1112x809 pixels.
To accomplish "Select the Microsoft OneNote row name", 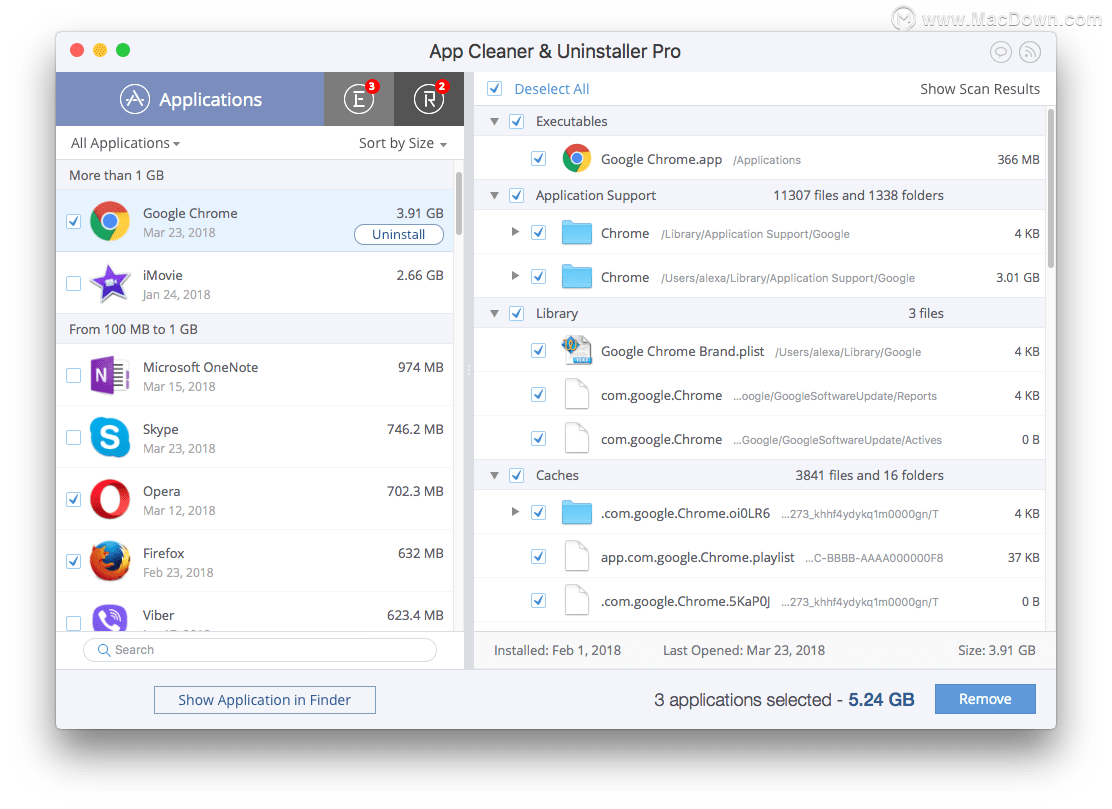I will (201, 367).
